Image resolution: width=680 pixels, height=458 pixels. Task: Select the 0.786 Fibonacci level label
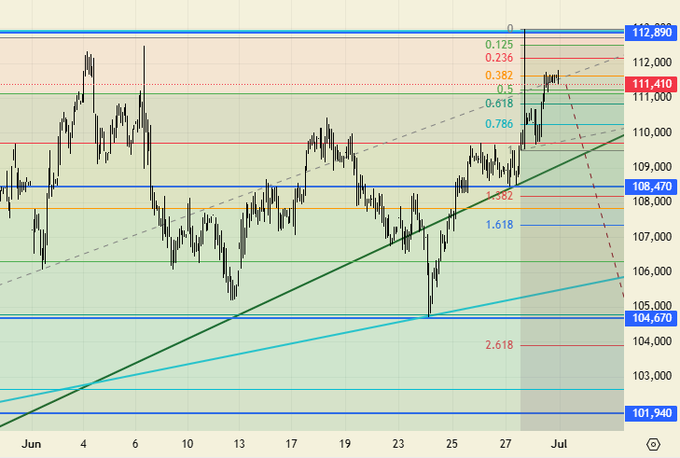tap(499, 124)
